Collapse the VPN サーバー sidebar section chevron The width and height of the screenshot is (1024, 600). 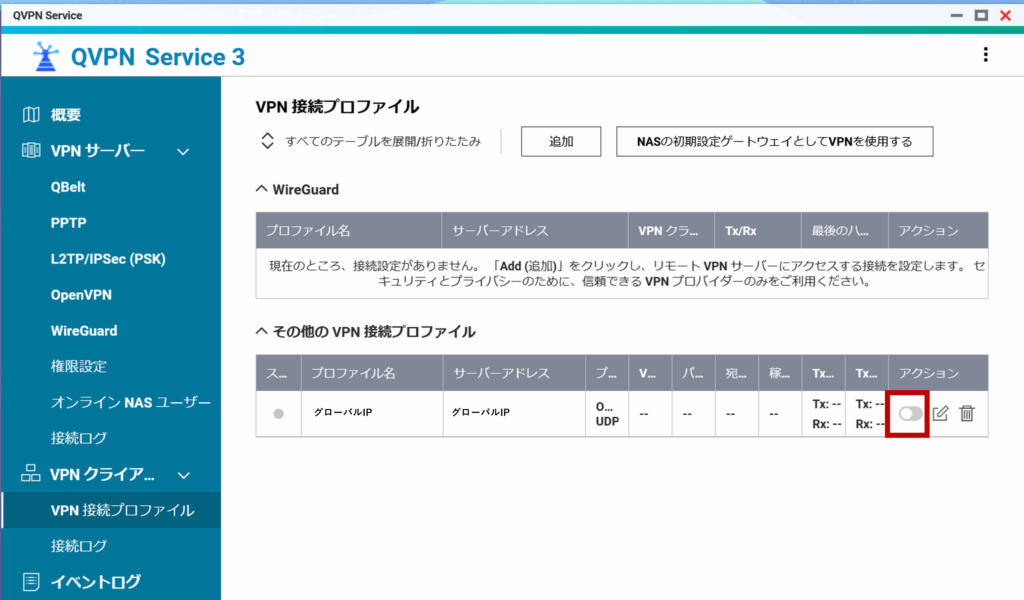[183, 152]
